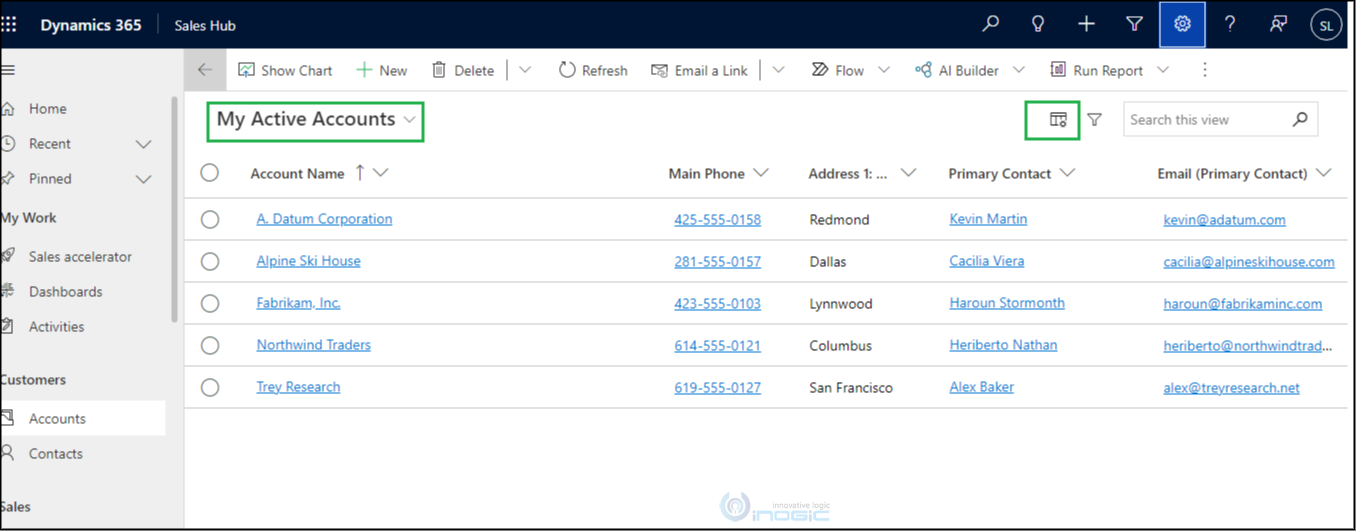Open the app launcher waffle icon
1356x531 pixels.
pyautogui.click(x=9, y=25)
